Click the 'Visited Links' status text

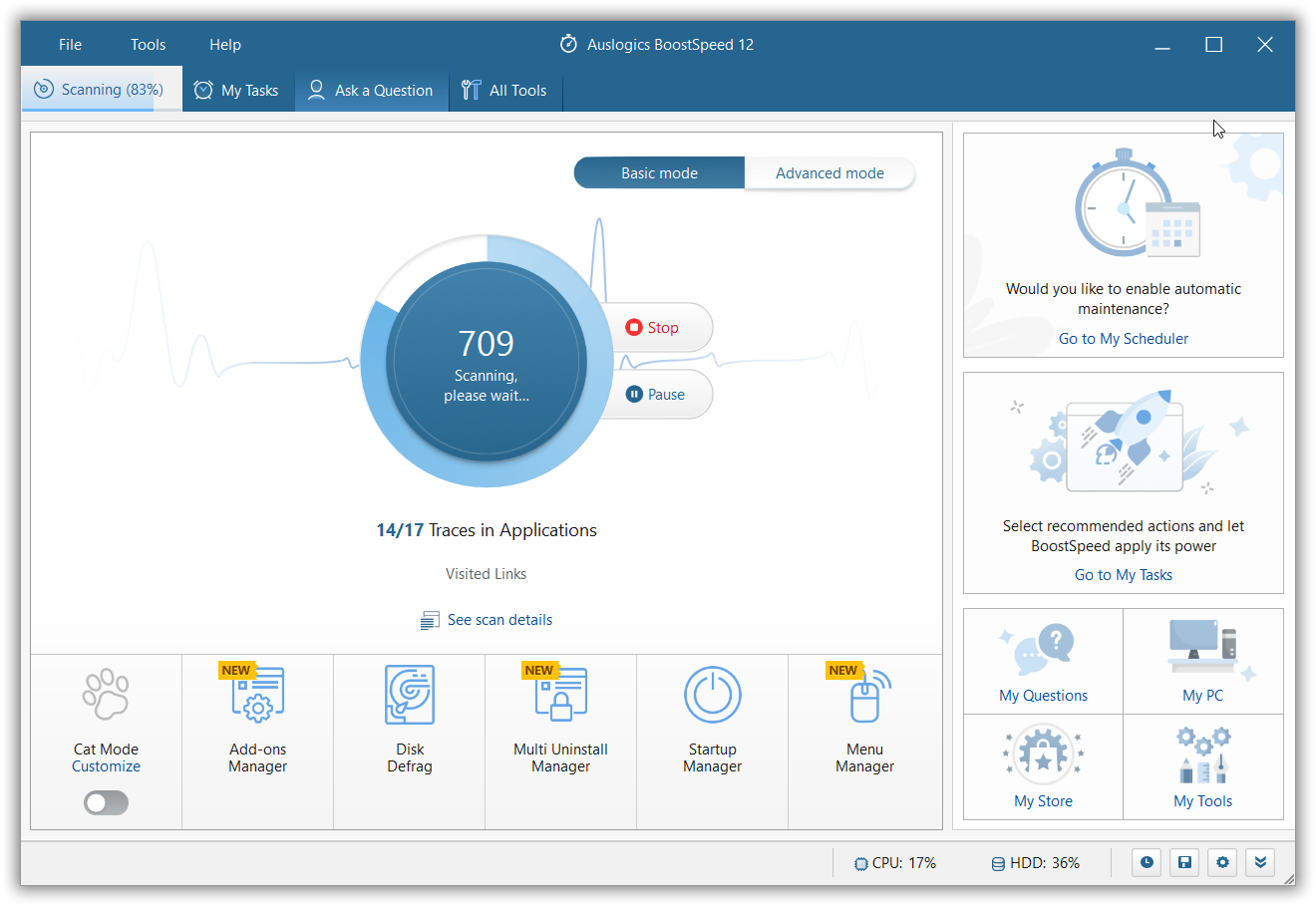click(486, 574)
